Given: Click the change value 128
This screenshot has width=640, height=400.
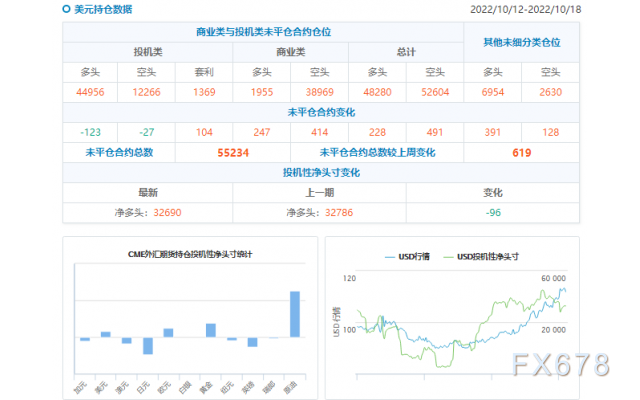Looking at the screenshot, I should [551, 132].
